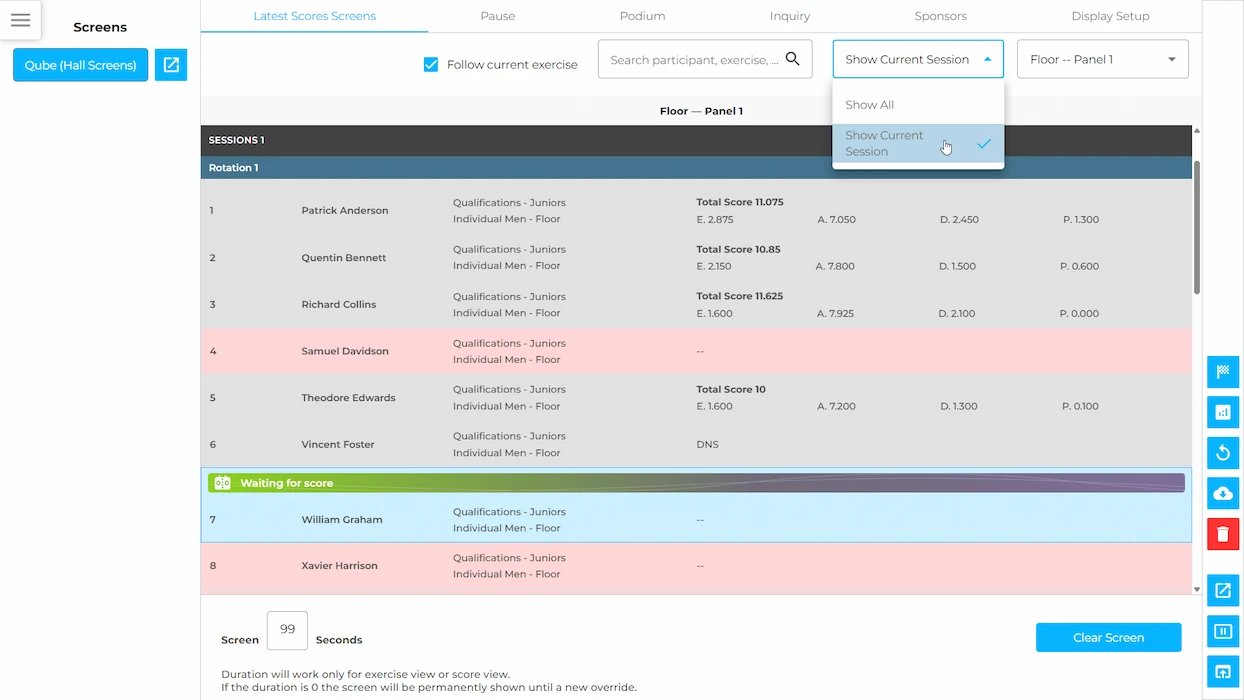Click the red trash delete icon
The width and height of the screenshot is (1244, 700).
1223,534
